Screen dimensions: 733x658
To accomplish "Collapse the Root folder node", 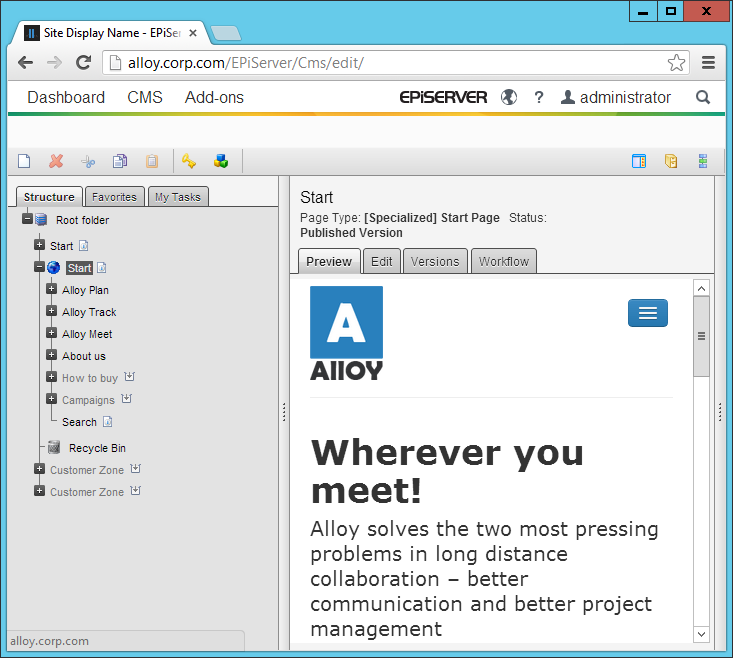I will 28,219.
